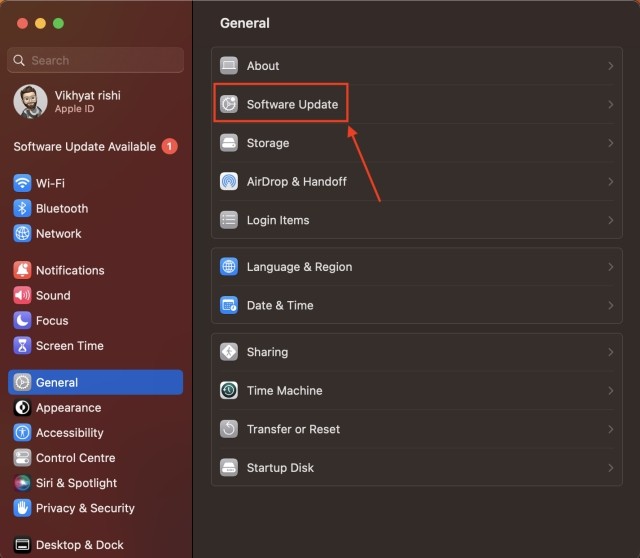Click the Appearance icon in sidebar

(x=22, y=407)
